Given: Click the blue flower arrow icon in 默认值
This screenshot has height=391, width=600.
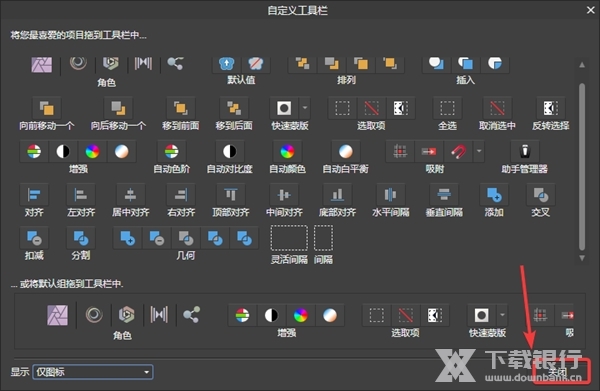Looking at the screenshot, I should click(227, 64).
